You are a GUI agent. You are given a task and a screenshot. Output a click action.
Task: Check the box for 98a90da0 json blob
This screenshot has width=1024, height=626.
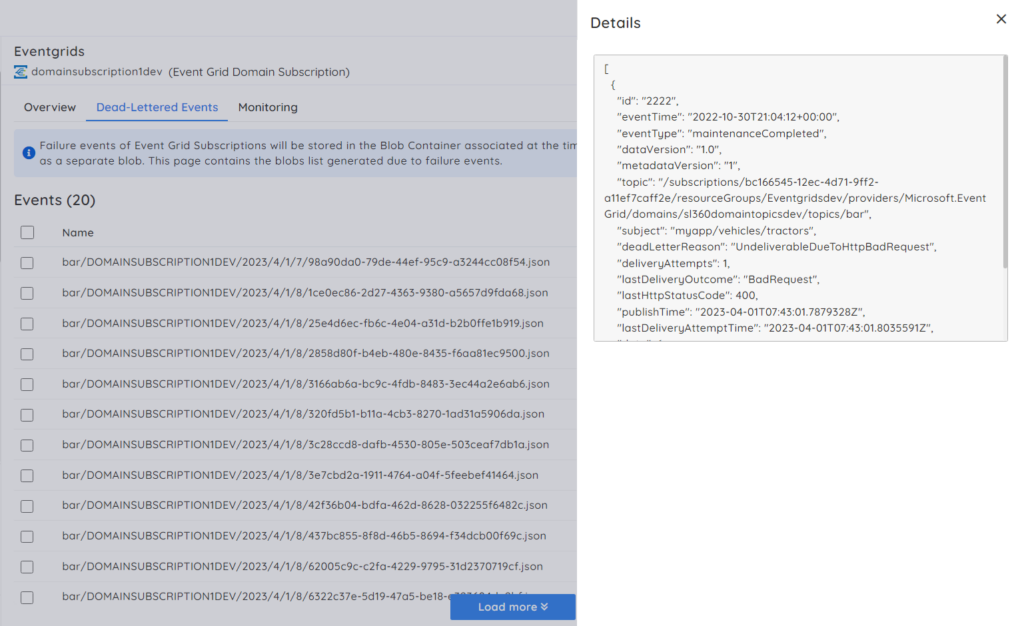27,263
